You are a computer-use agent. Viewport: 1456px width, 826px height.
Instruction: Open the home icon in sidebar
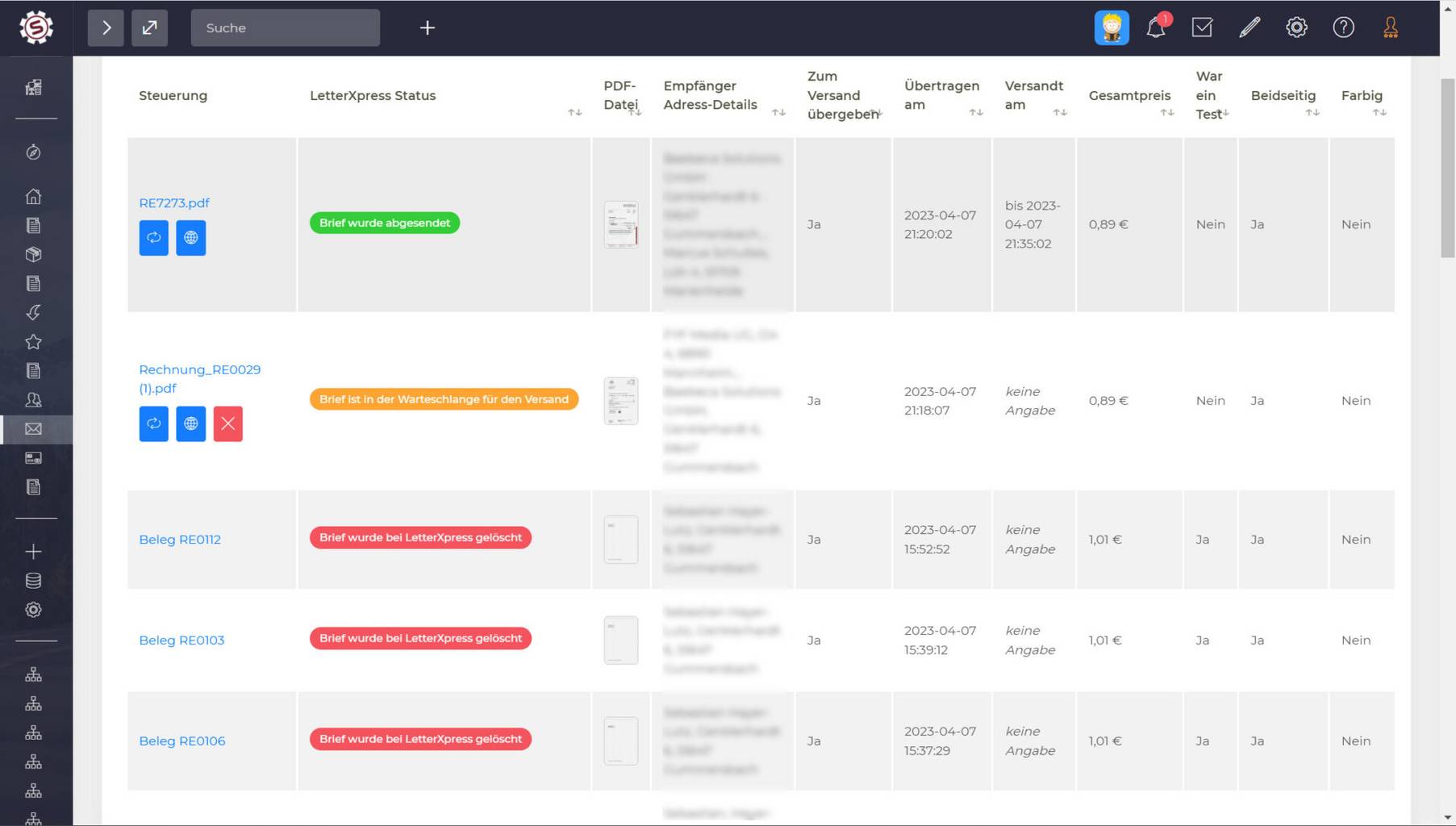click(x=33, y=196)
